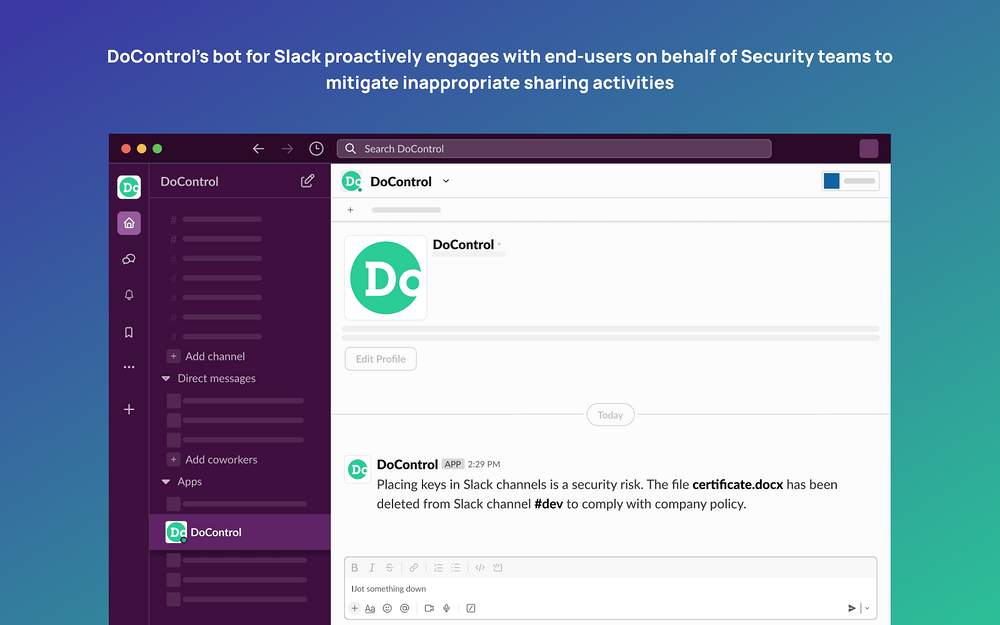
Task: Insert a link via link icon
Action: click(x=414, y=568)
